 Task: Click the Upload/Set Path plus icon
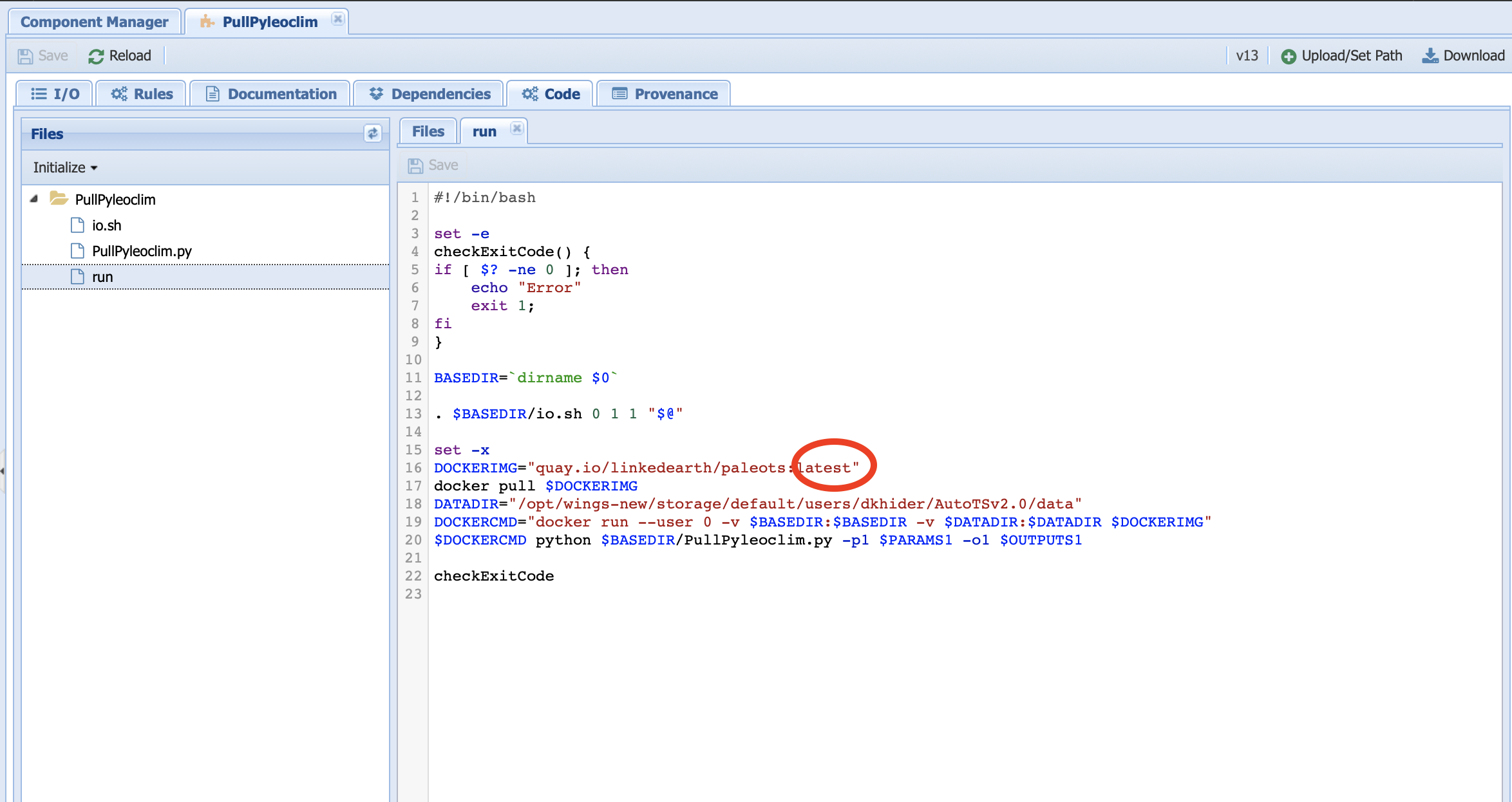pyautogui.click(x=1289, y=57)
